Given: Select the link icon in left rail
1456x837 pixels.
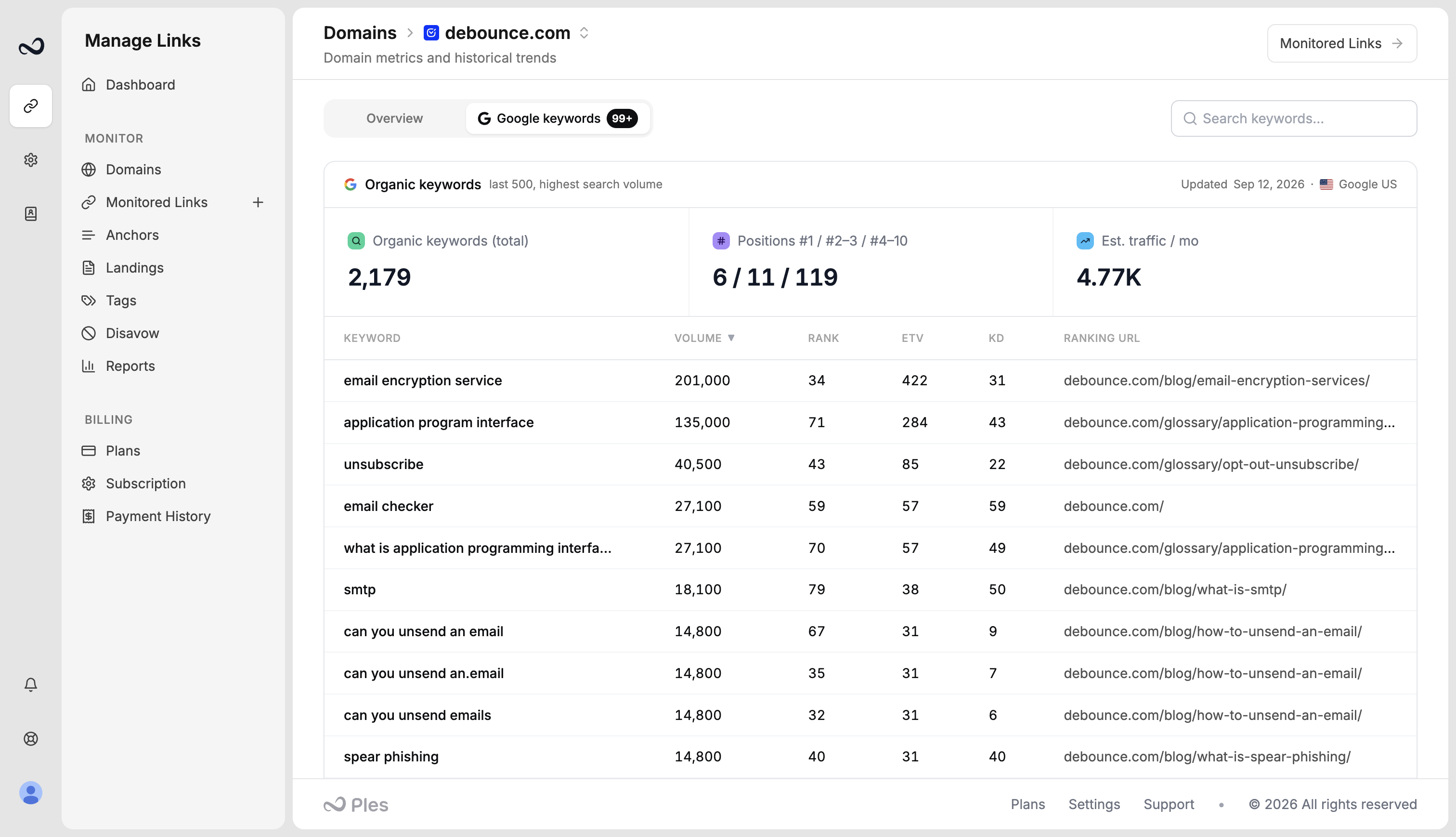Looking at the screenshot, I should pos(31,106).
